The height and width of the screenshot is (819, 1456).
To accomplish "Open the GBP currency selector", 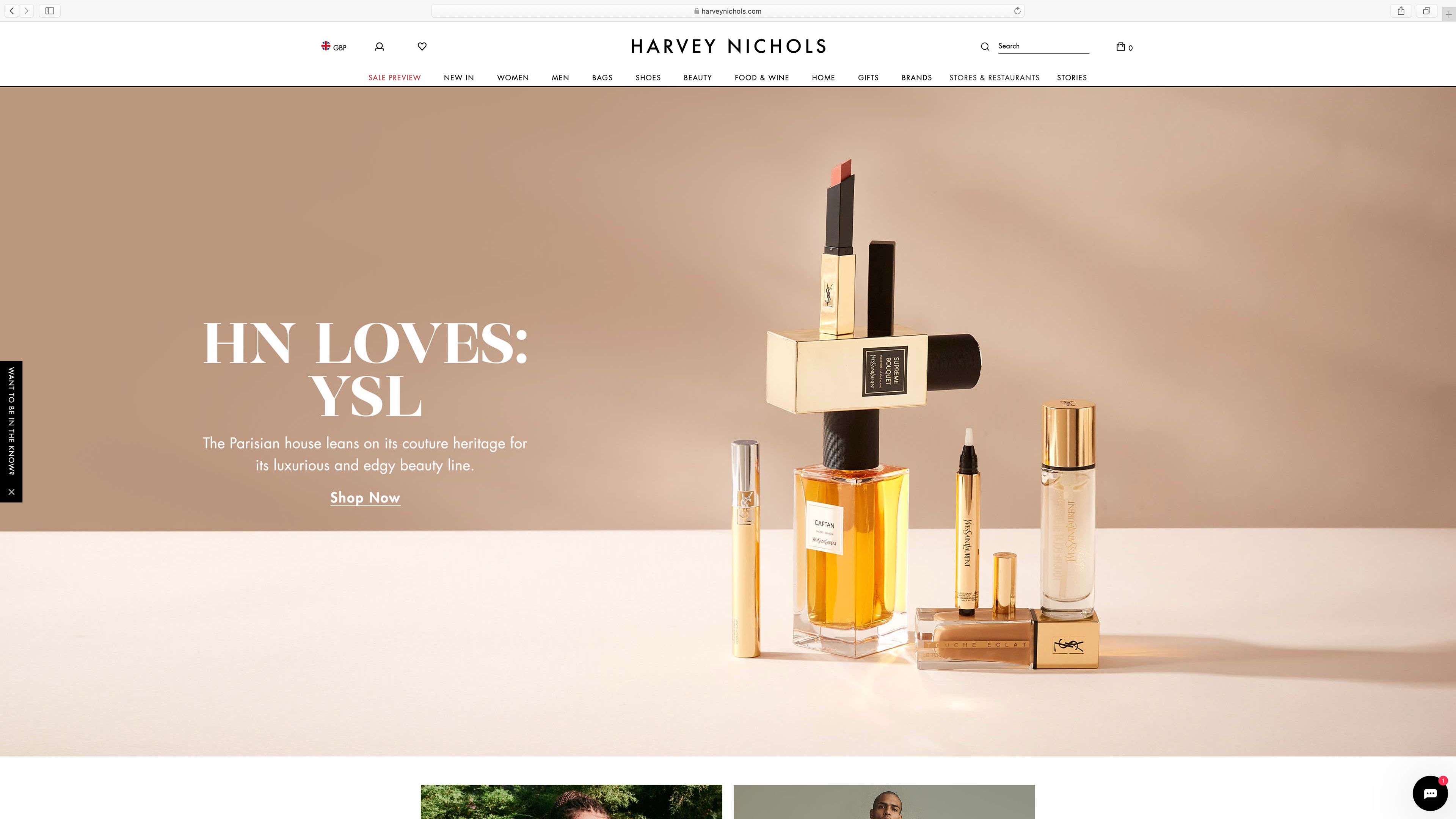I will pos(334,47).
